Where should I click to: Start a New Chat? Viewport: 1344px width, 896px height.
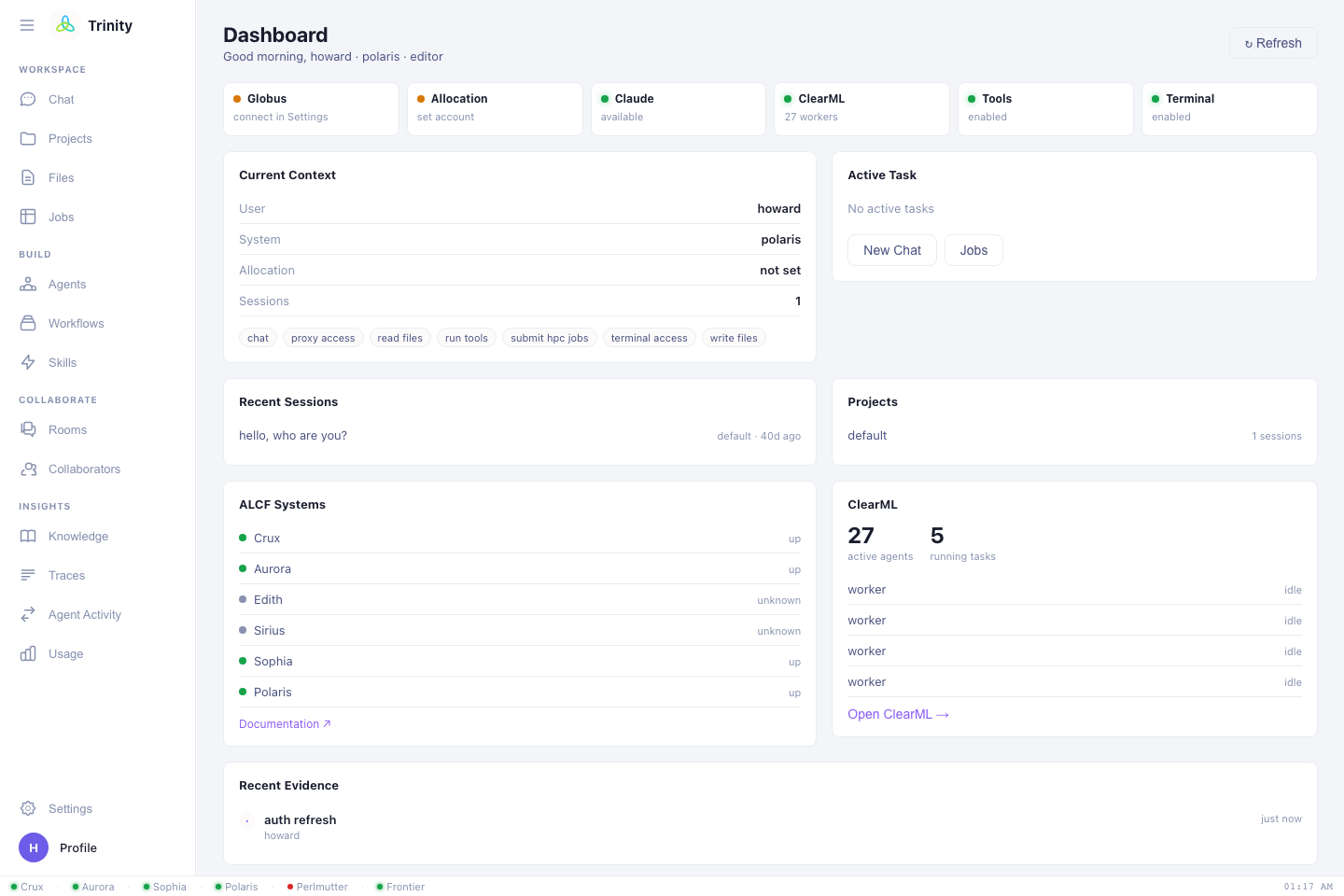(x=892, y=250)
